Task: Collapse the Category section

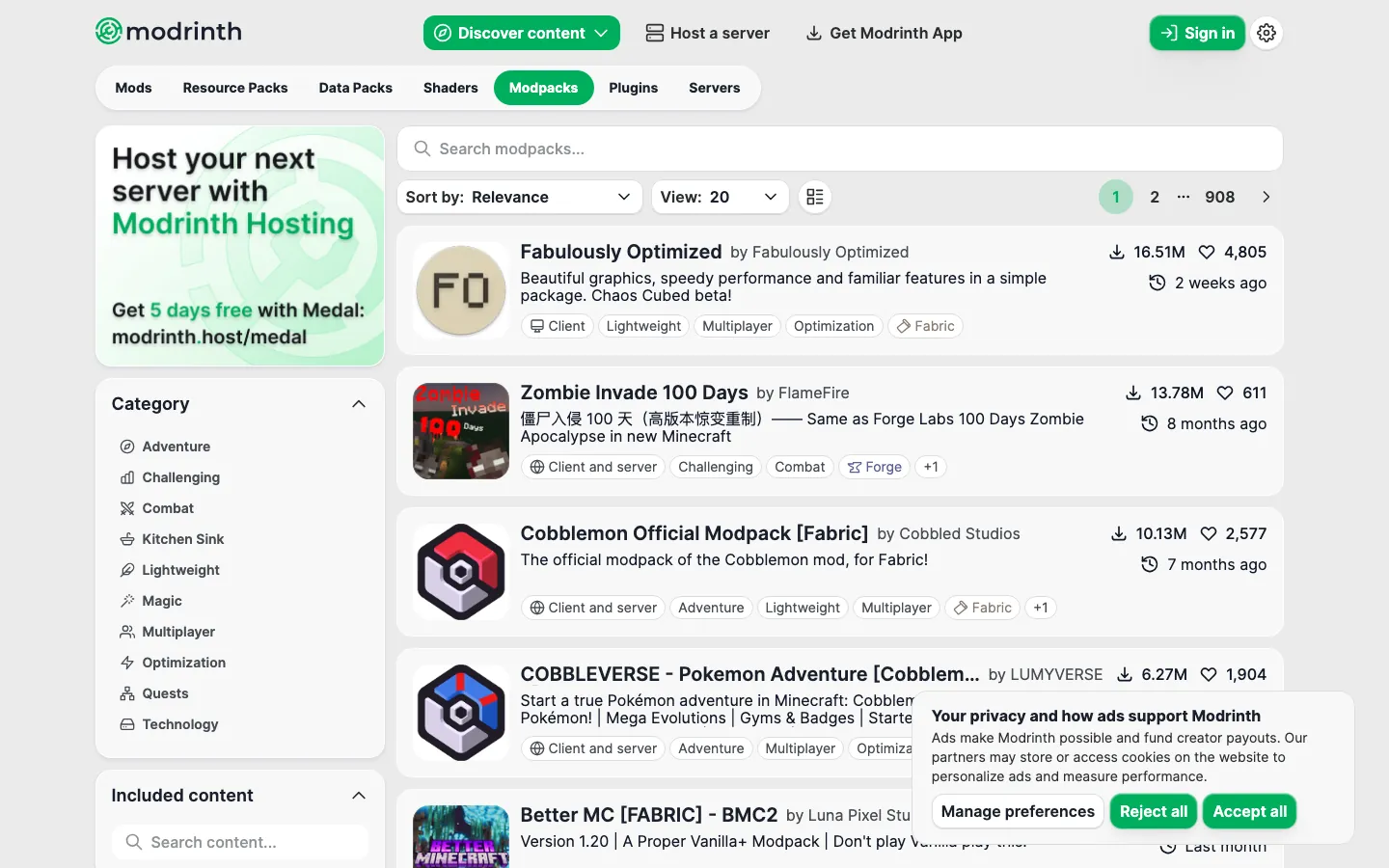Action: click(x=359, y=404)
